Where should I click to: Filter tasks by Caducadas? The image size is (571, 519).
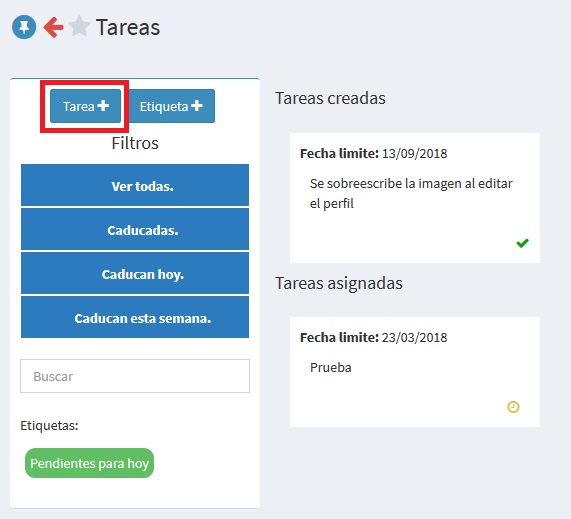click(x=135, y=229)
